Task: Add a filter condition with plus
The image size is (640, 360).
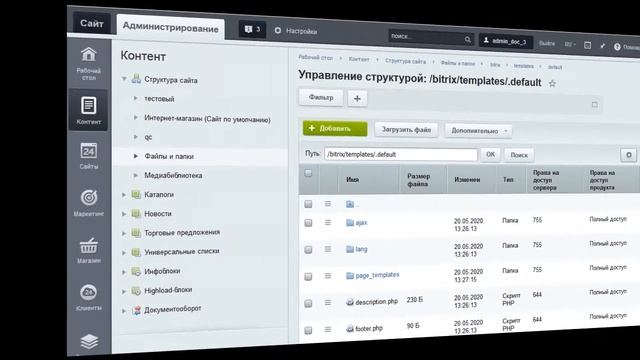Action: [x=357, y=98]
